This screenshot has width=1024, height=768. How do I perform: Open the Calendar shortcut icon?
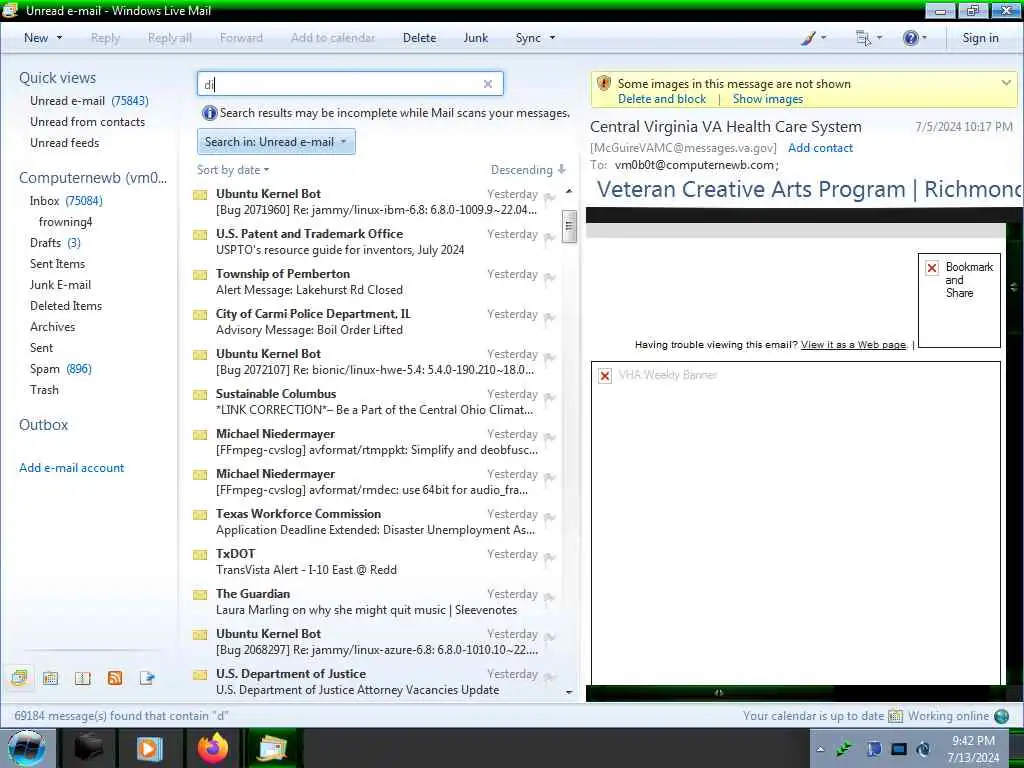(x=50, y=678)
